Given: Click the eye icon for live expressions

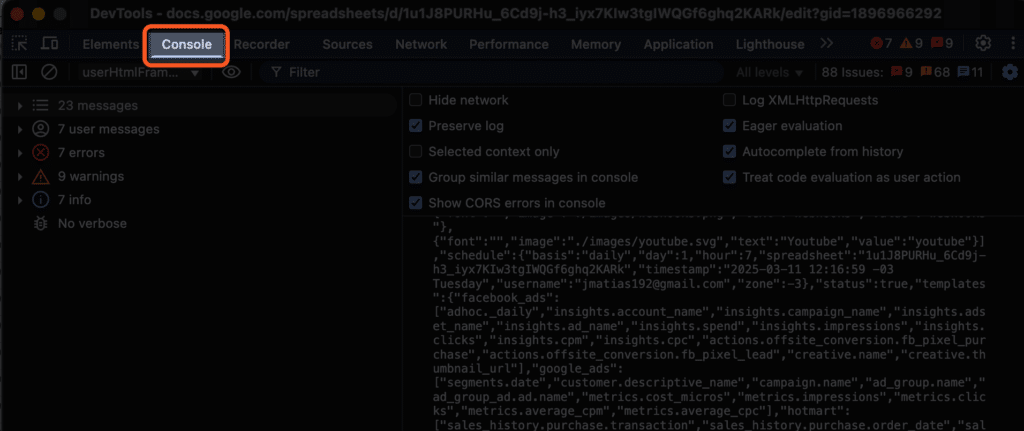Looking at the screenshot, I should click(231, 72).
